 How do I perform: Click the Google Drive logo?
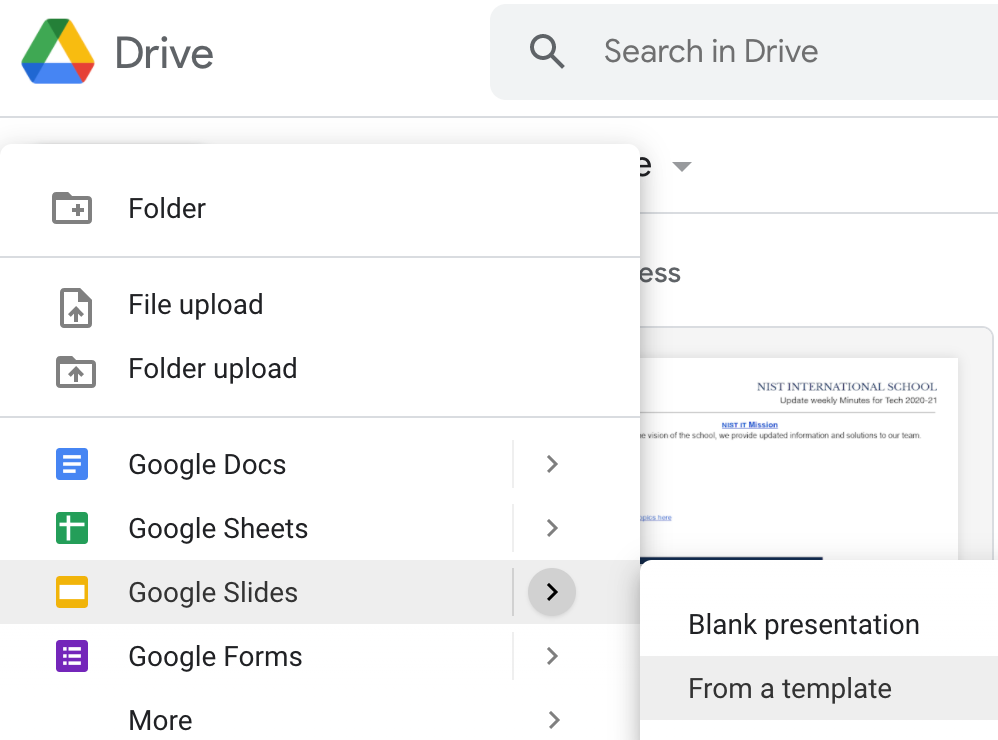click(x=58, y=52)
